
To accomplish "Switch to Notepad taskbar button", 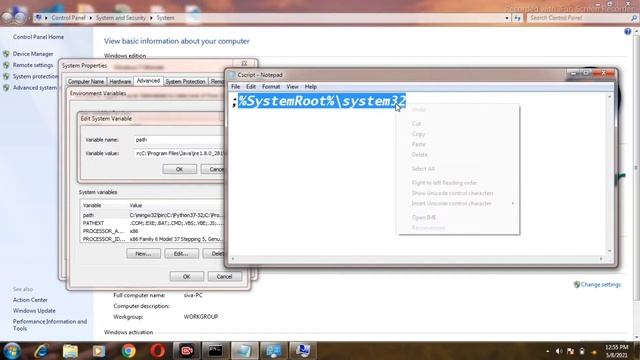I will [x=244, y=351].
